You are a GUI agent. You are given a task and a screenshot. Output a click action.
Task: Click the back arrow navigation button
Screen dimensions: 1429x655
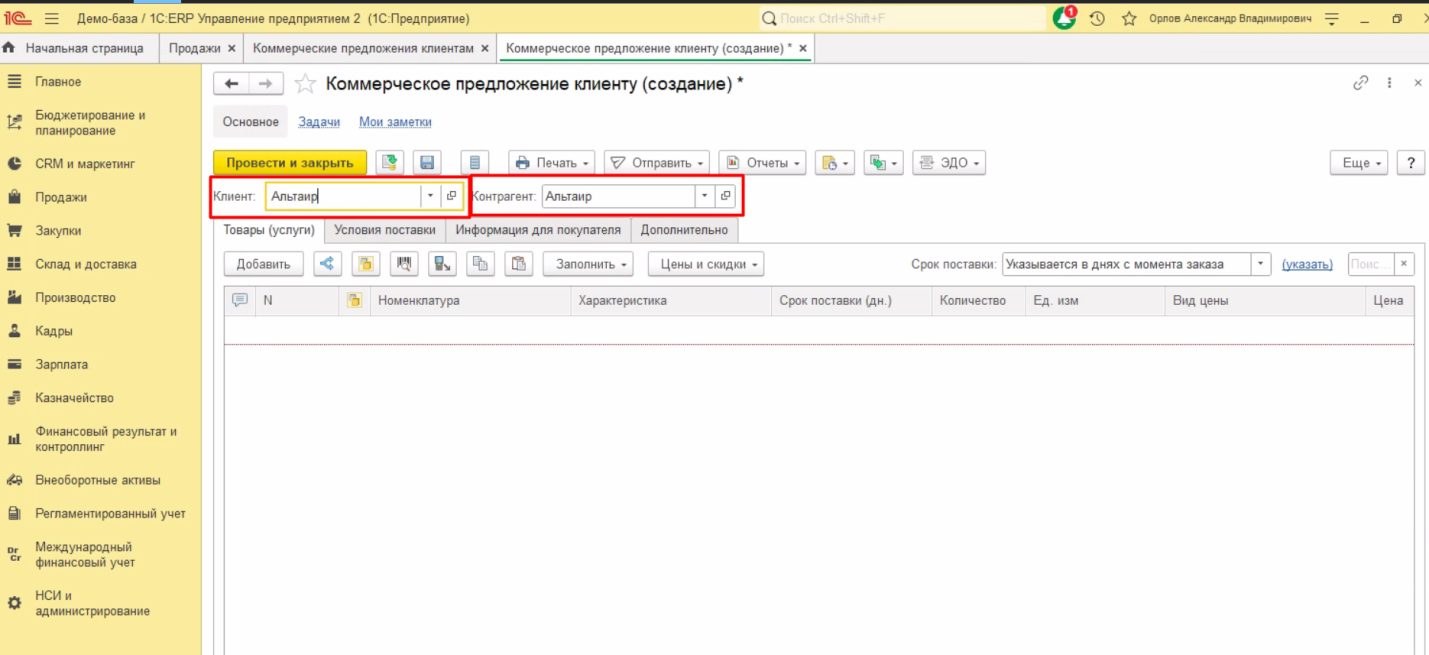click(x=232, y=84)
